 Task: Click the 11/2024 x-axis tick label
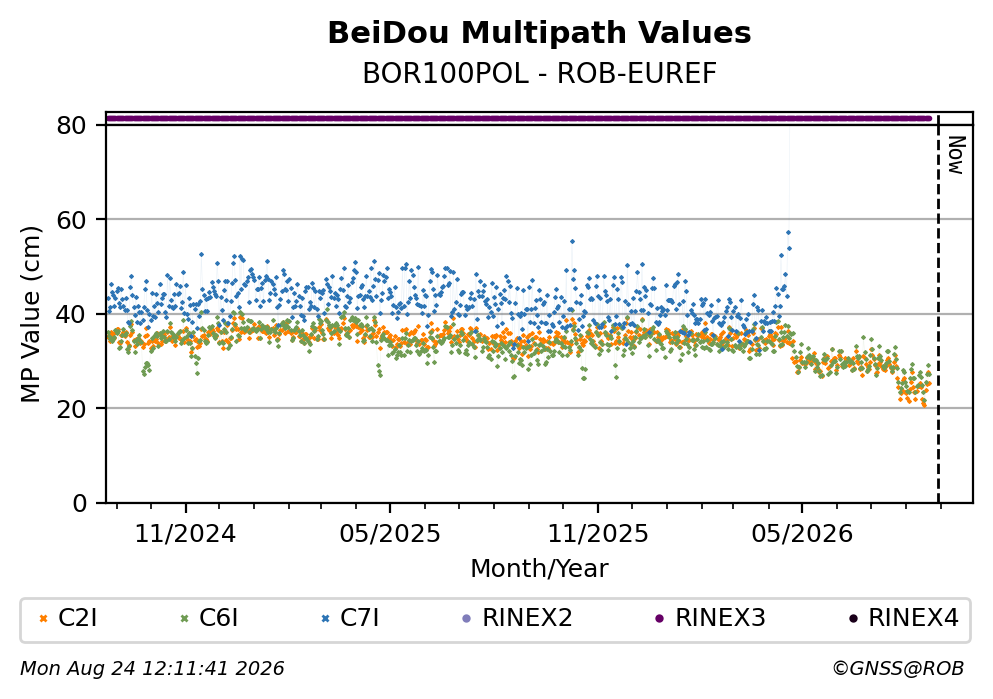185,534
